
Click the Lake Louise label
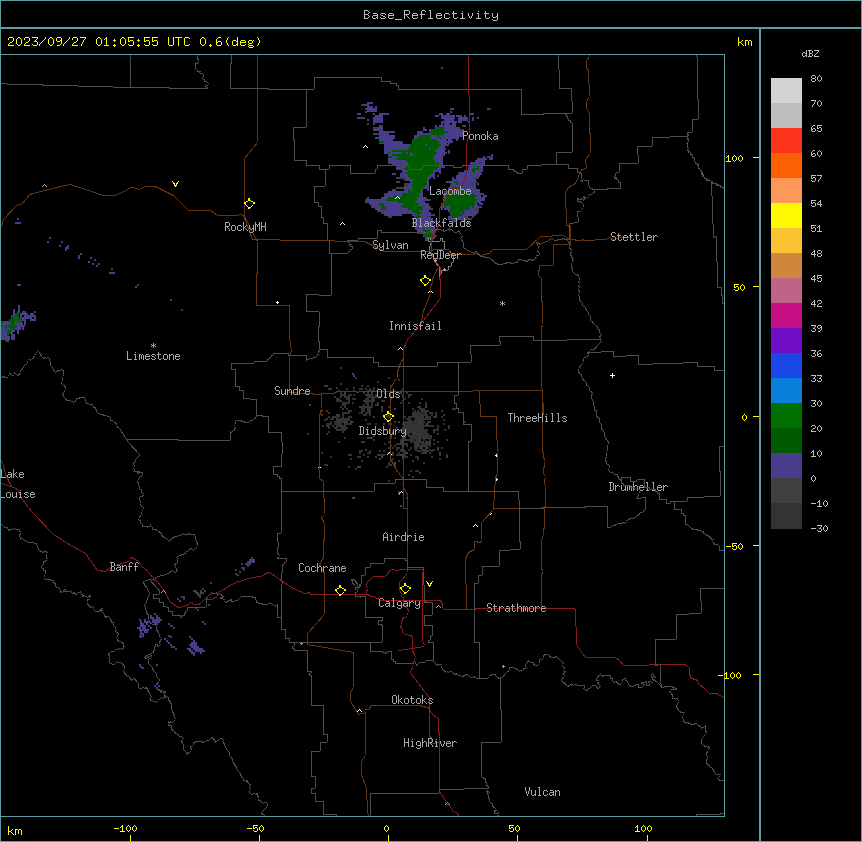(x=18, y=484)
